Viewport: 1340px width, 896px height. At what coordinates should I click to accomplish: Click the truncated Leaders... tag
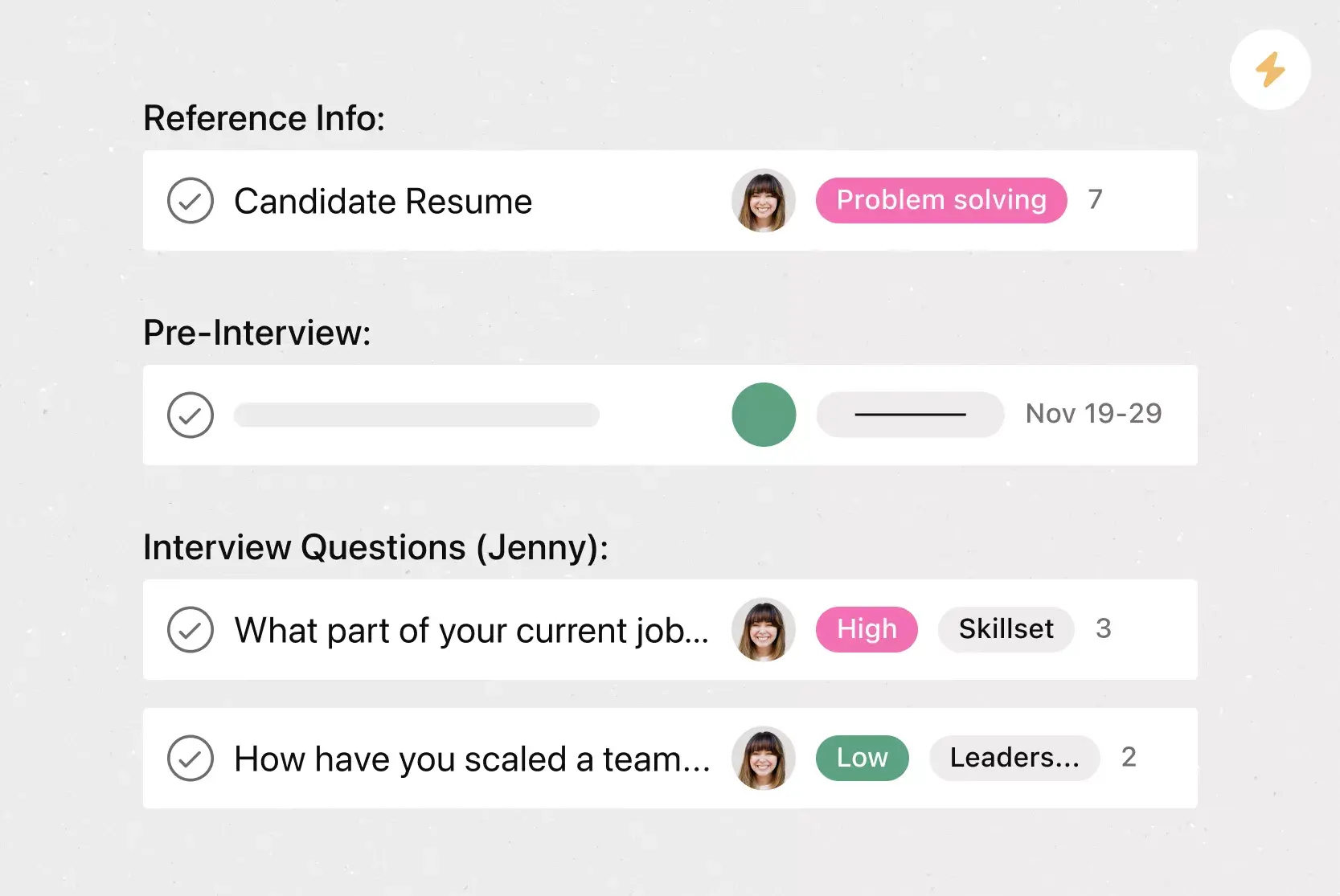1014,758
